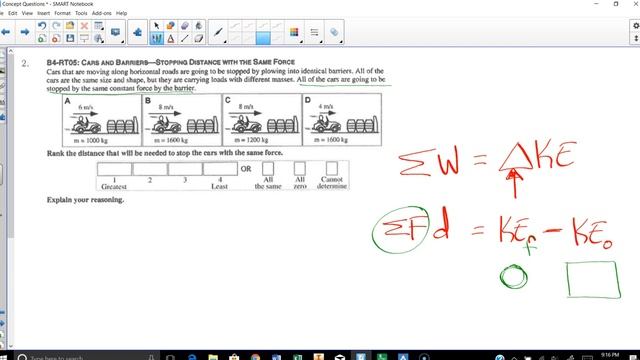Click ranking box 4 Least

tap(220, 169)
